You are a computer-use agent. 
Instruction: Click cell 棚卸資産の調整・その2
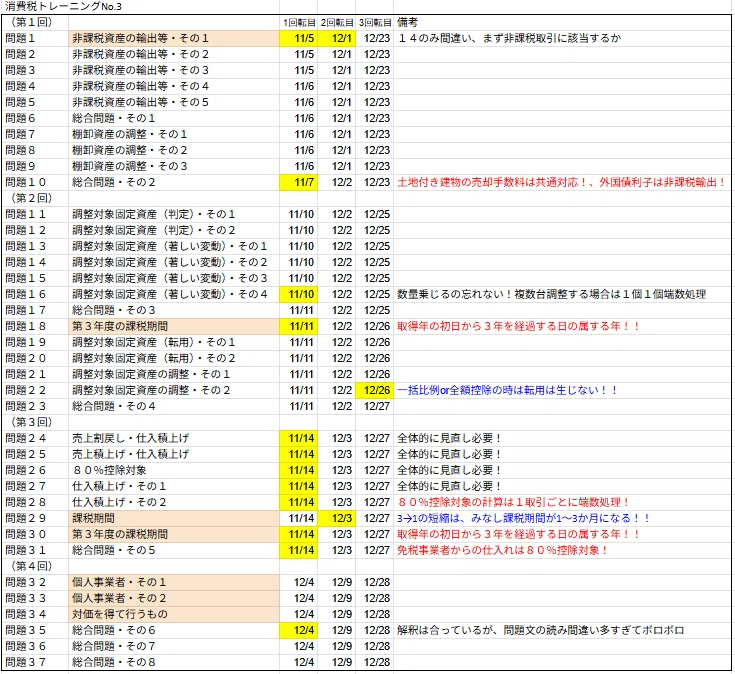[x=174, y=150]
